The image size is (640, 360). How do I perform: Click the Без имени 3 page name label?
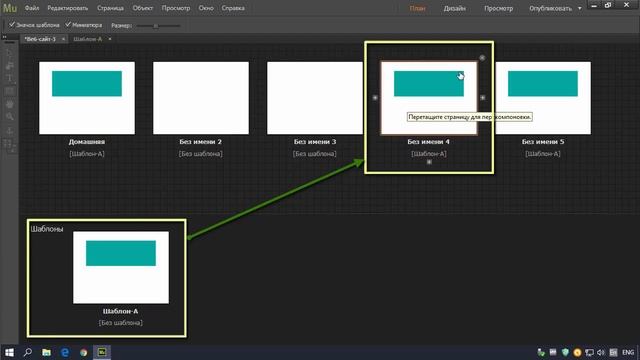[x=315, y=142]
